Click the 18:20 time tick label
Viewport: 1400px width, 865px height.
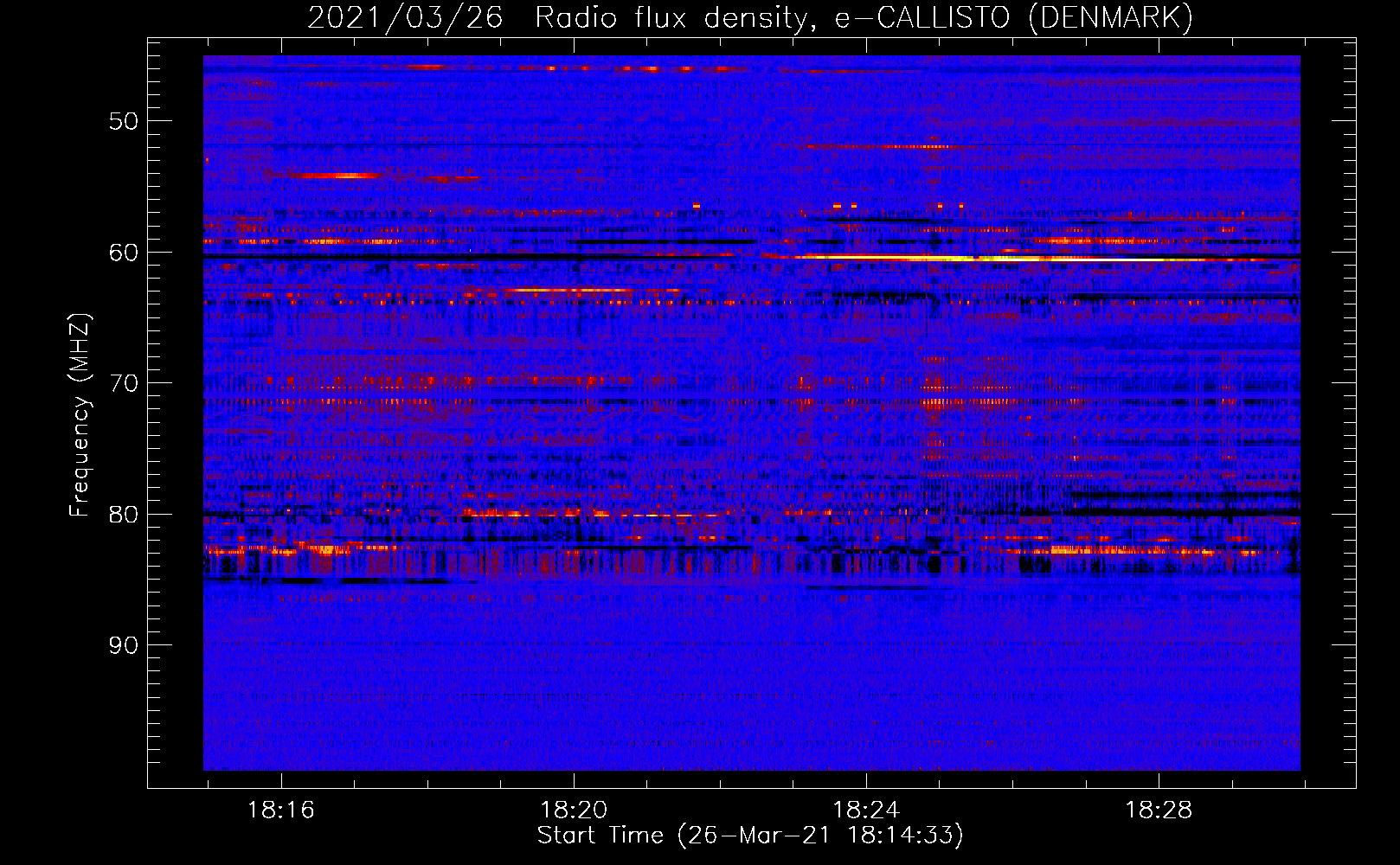click(x=574, y=811)
